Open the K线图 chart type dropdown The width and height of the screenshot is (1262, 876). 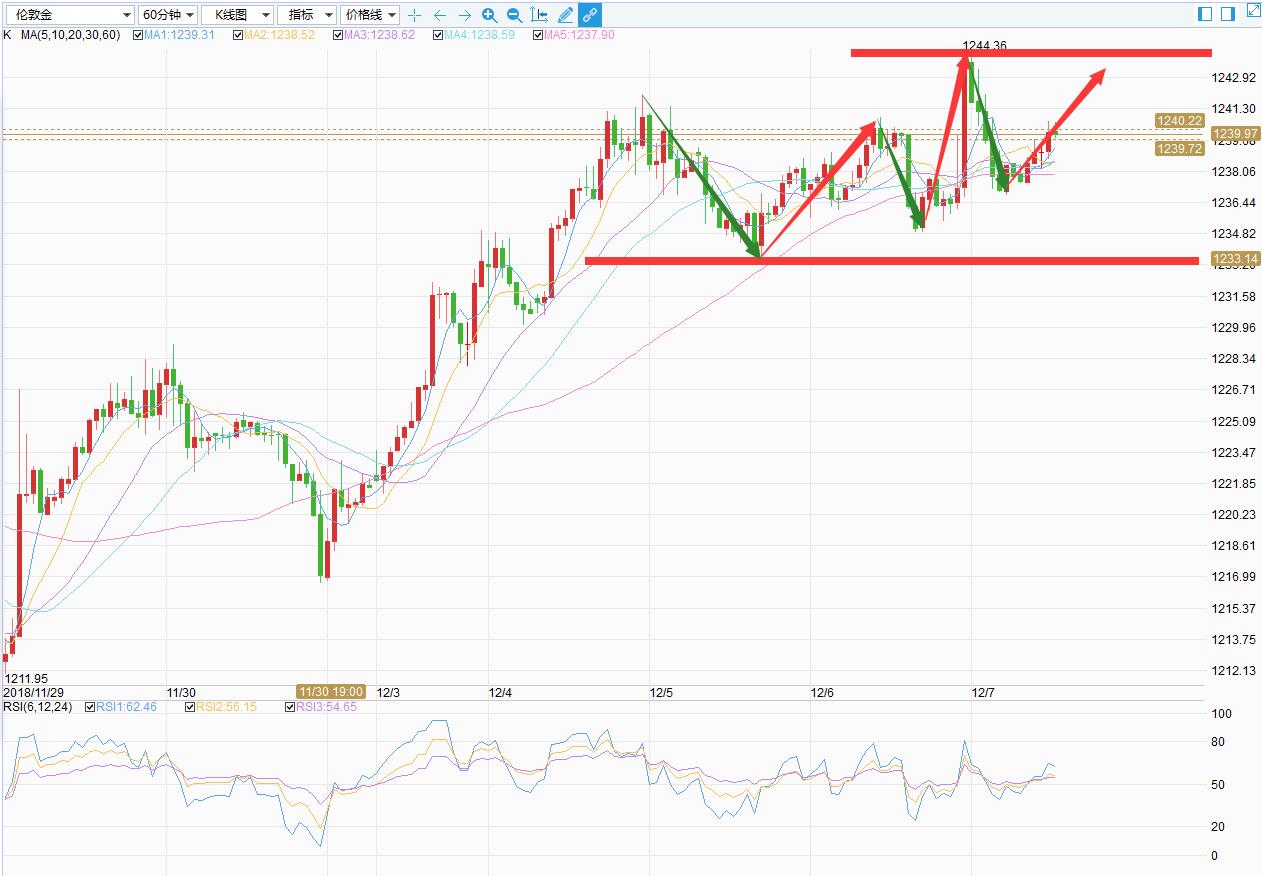(x=237, y=15)
